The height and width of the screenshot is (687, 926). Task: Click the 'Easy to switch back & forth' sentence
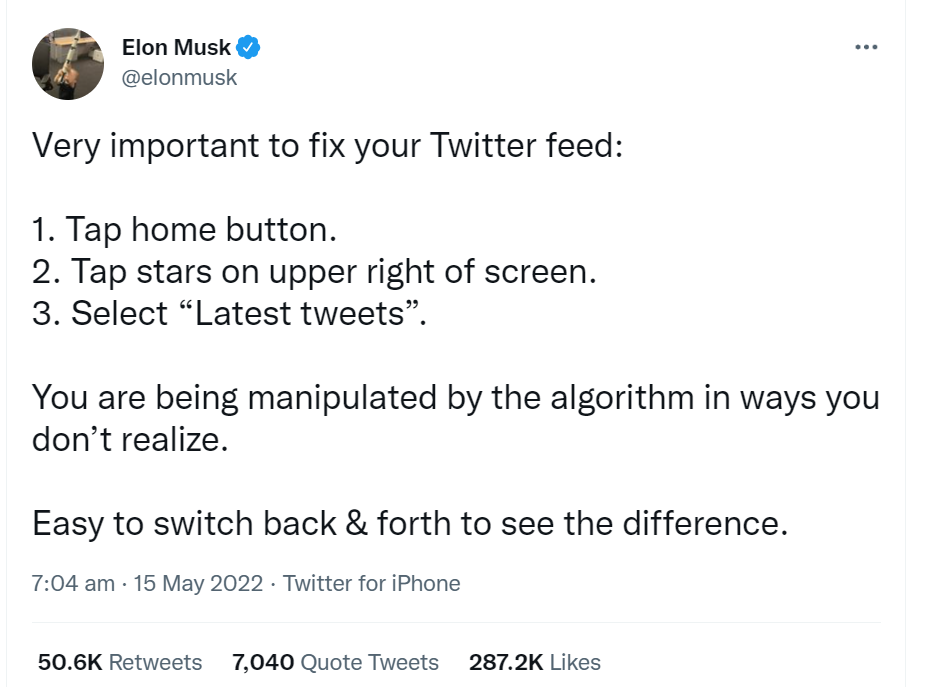coord(410,524)
